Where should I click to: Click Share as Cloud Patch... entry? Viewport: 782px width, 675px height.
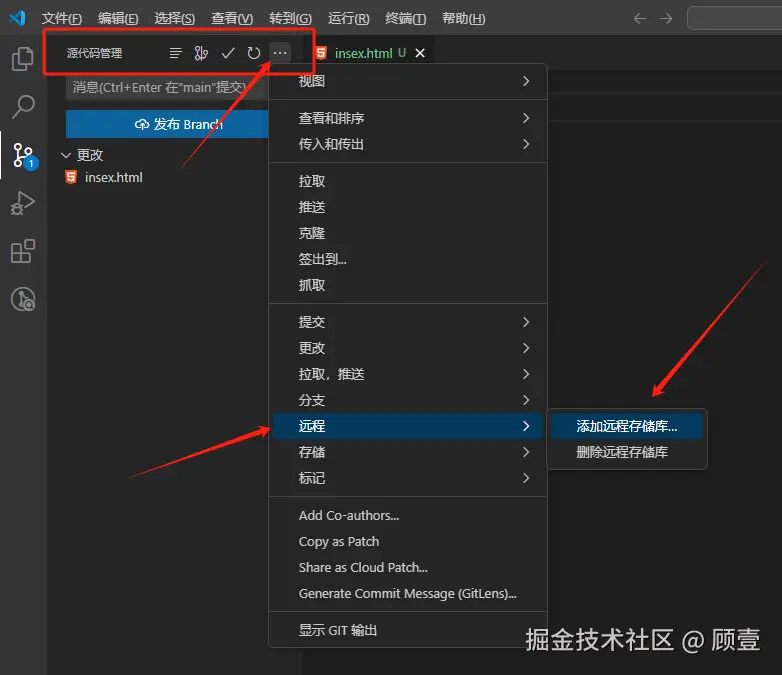pos(408,567)
